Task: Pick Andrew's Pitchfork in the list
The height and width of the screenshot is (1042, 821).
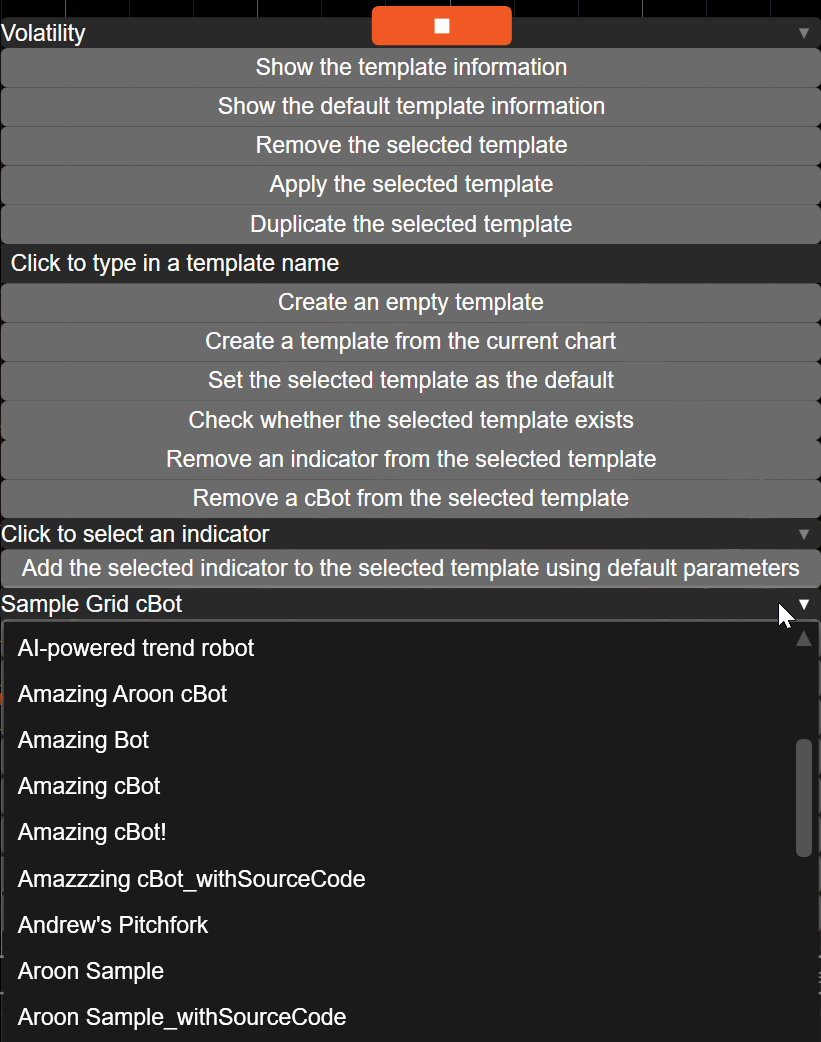Action: pos(113,925)
